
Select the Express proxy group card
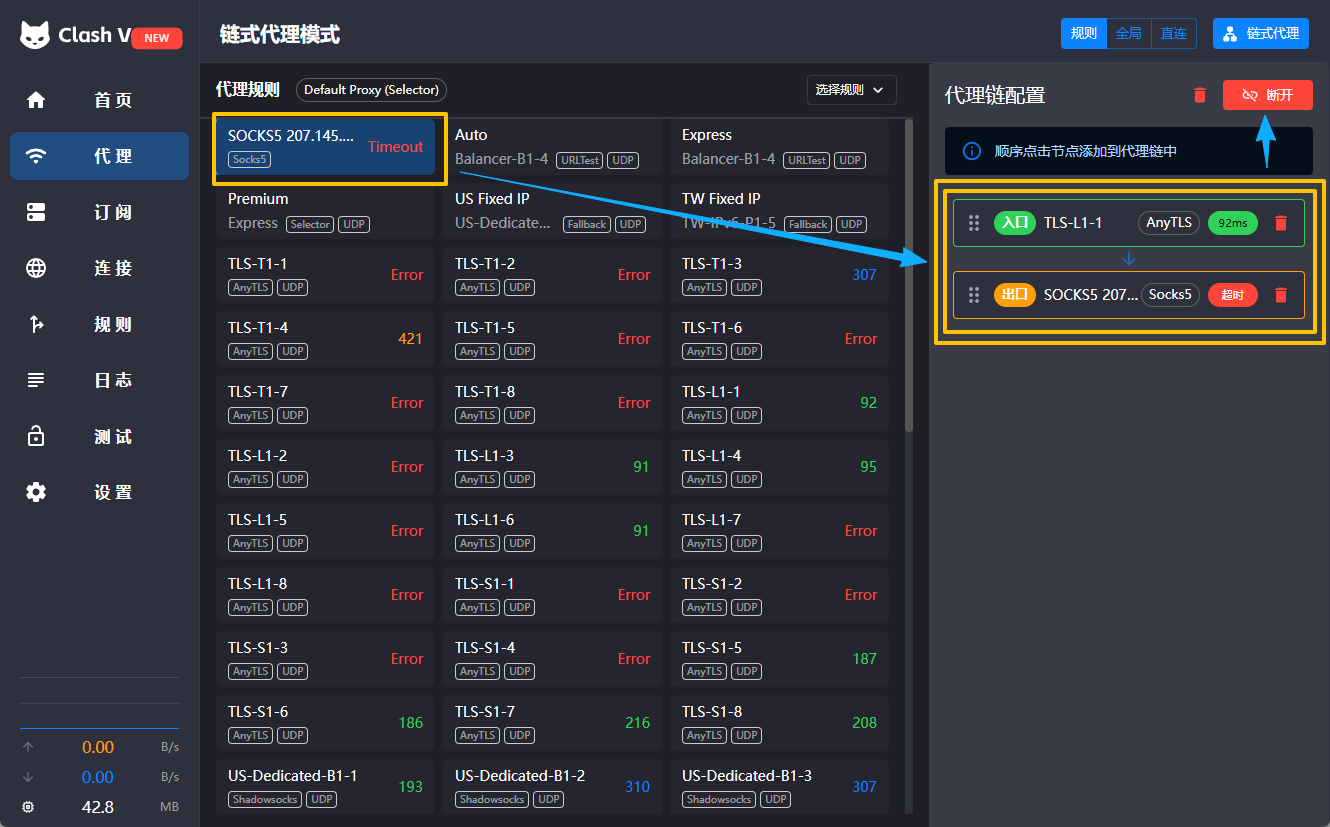click(x=779, y=147)
